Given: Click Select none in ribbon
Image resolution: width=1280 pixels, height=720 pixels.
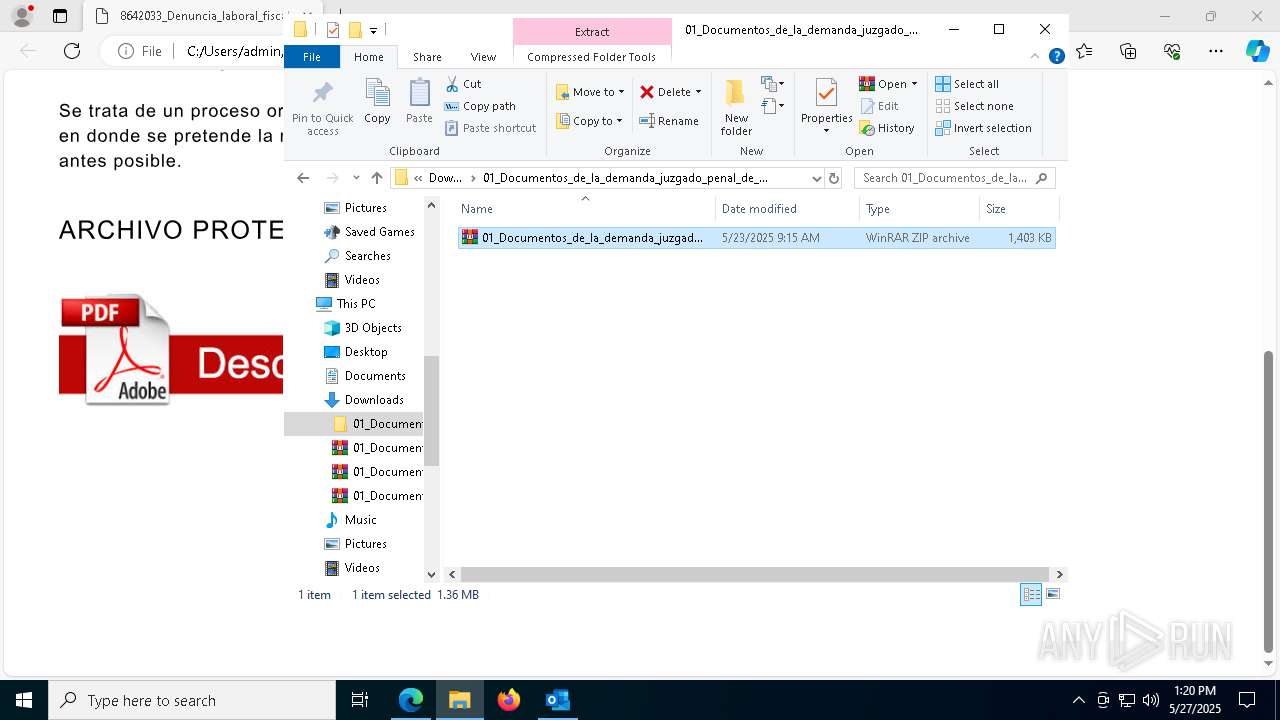Looking at the screenshot, I should [974, 106].
